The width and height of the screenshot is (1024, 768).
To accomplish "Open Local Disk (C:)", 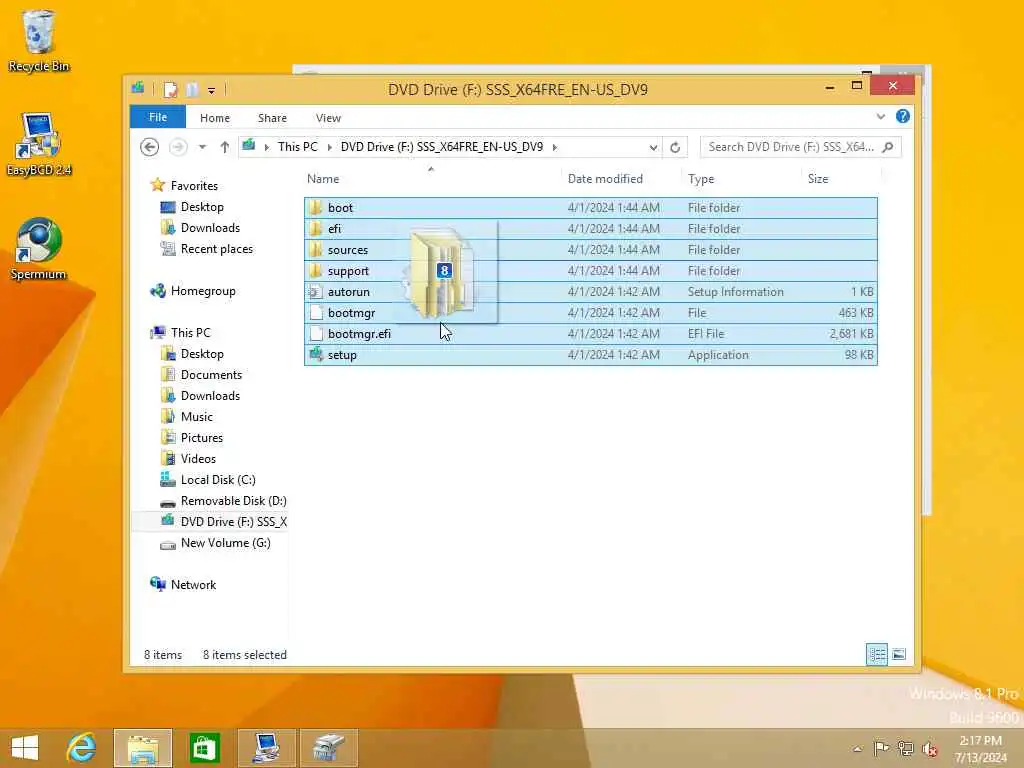I will [x=208, y=480].
